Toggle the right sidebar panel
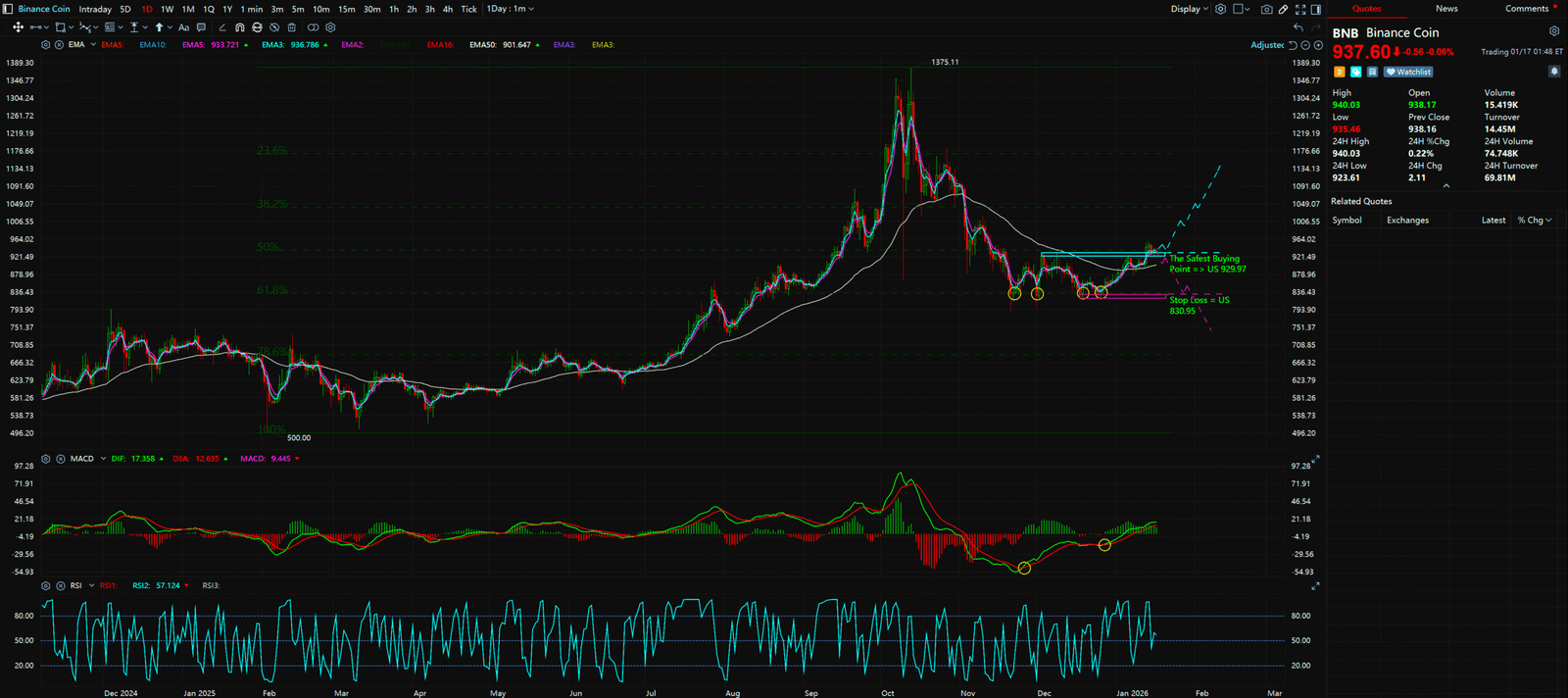Viewport: 1568px width, 698px height. point(1315,9)
